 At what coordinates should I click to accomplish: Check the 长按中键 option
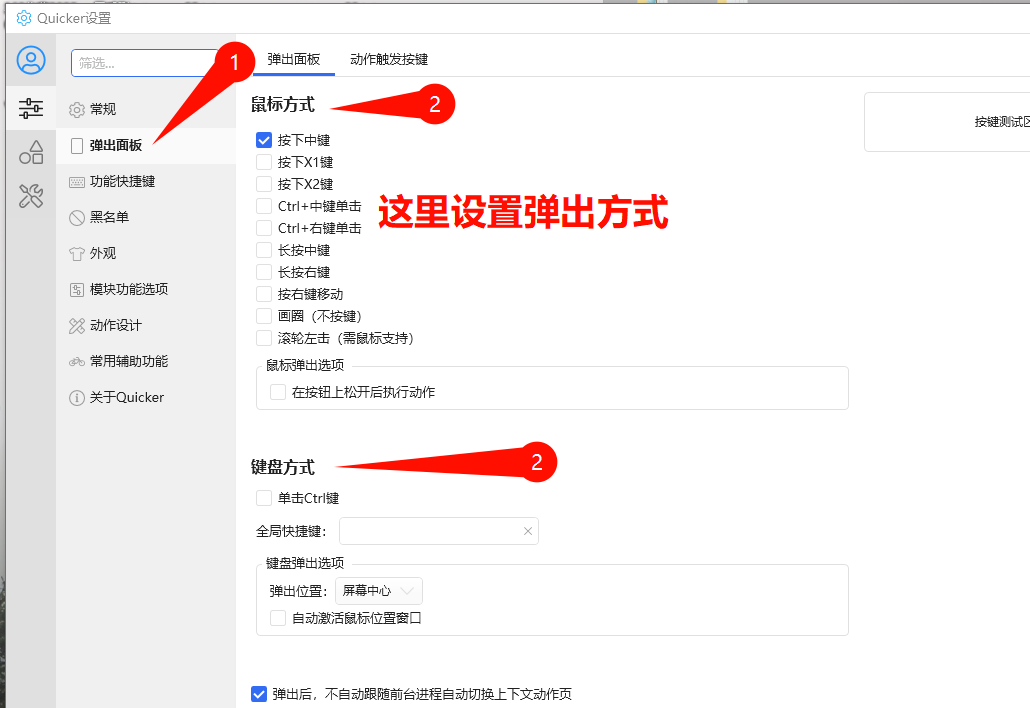(x=264, y=250)
